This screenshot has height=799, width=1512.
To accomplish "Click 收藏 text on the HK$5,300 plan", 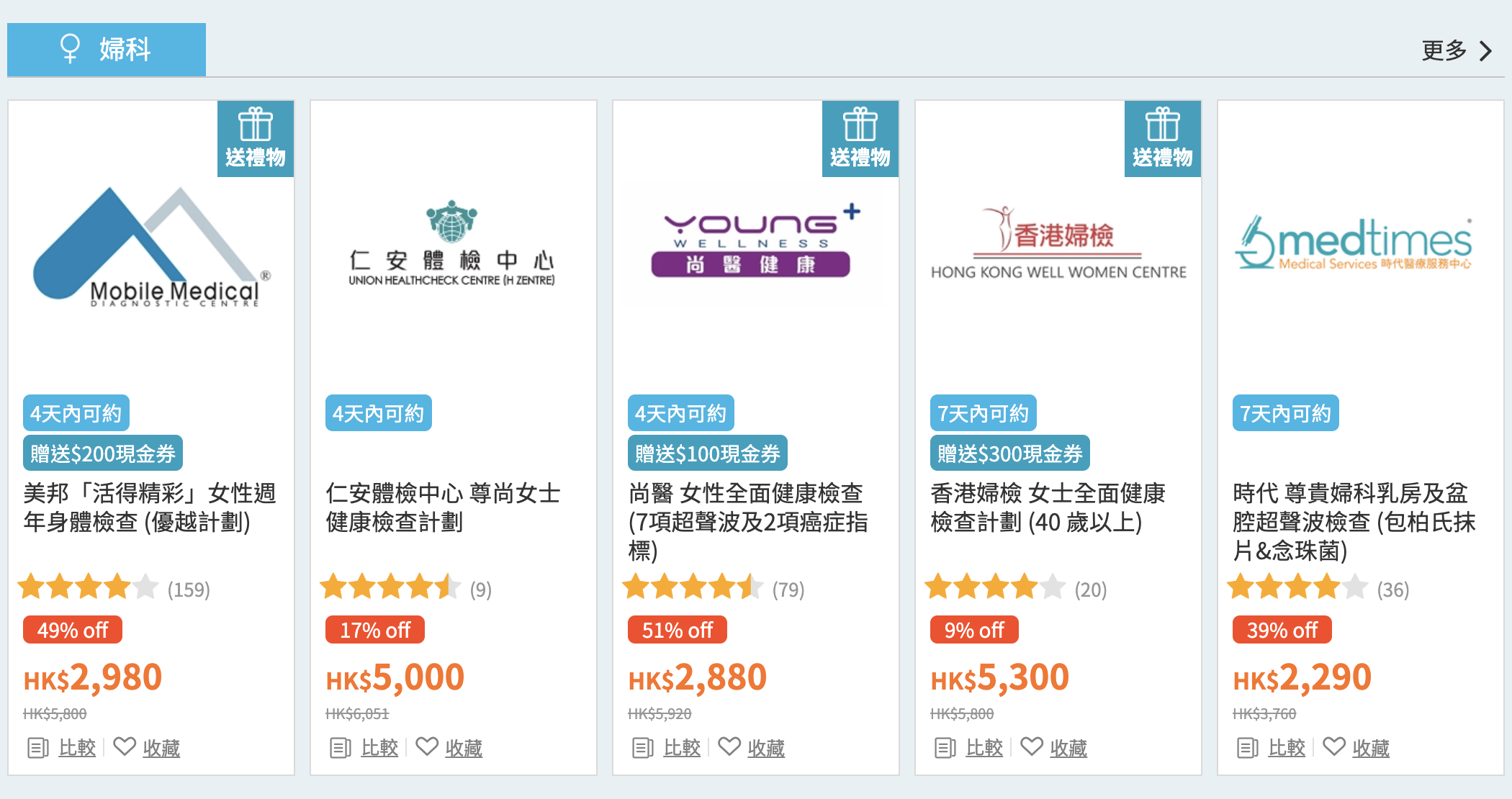I will pos(1068,748).
